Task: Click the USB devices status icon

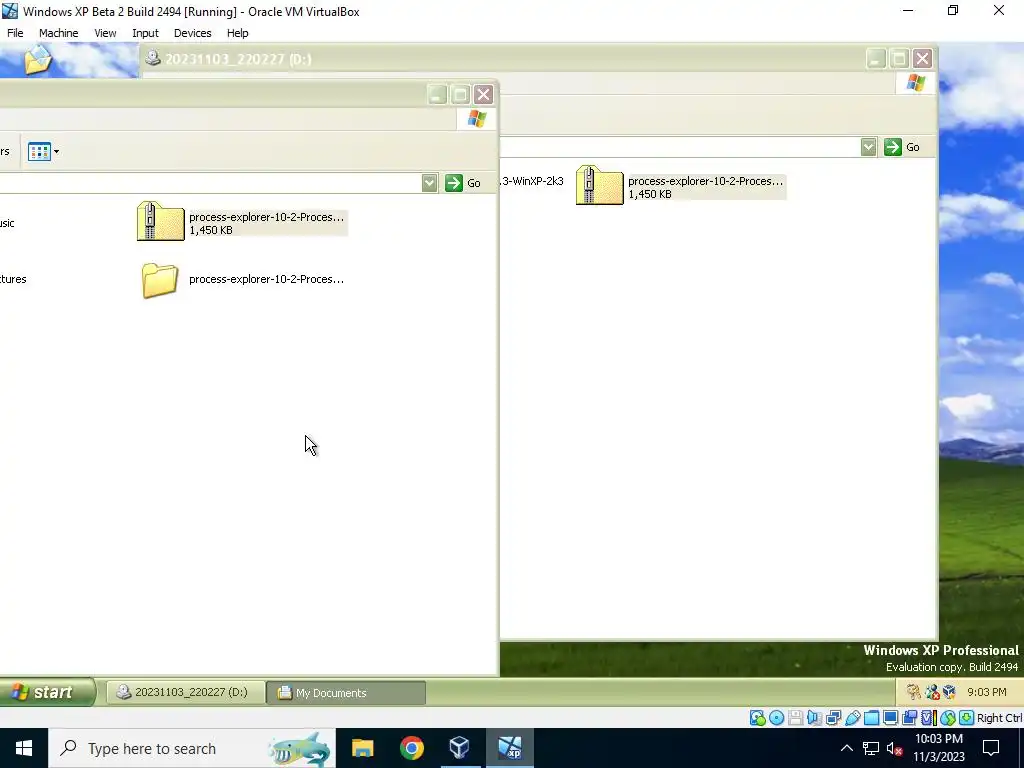Action: tap(852, 718)
